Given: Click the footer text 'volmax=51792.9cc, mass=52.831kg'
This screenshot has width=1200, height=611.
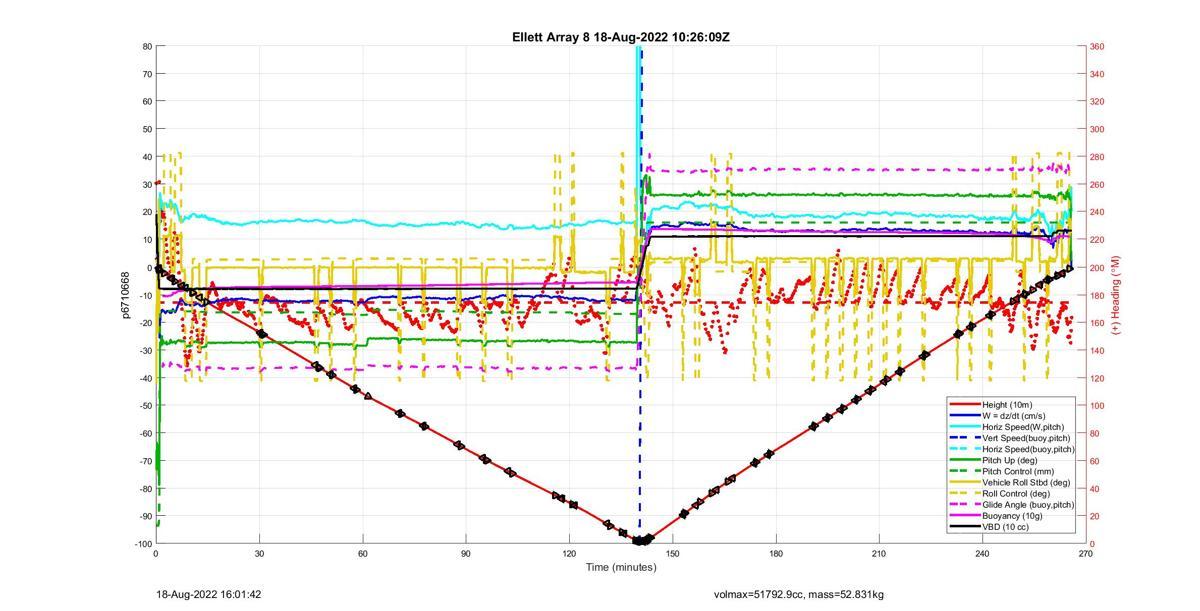Looking at the screenshot, I should [798, 594].
